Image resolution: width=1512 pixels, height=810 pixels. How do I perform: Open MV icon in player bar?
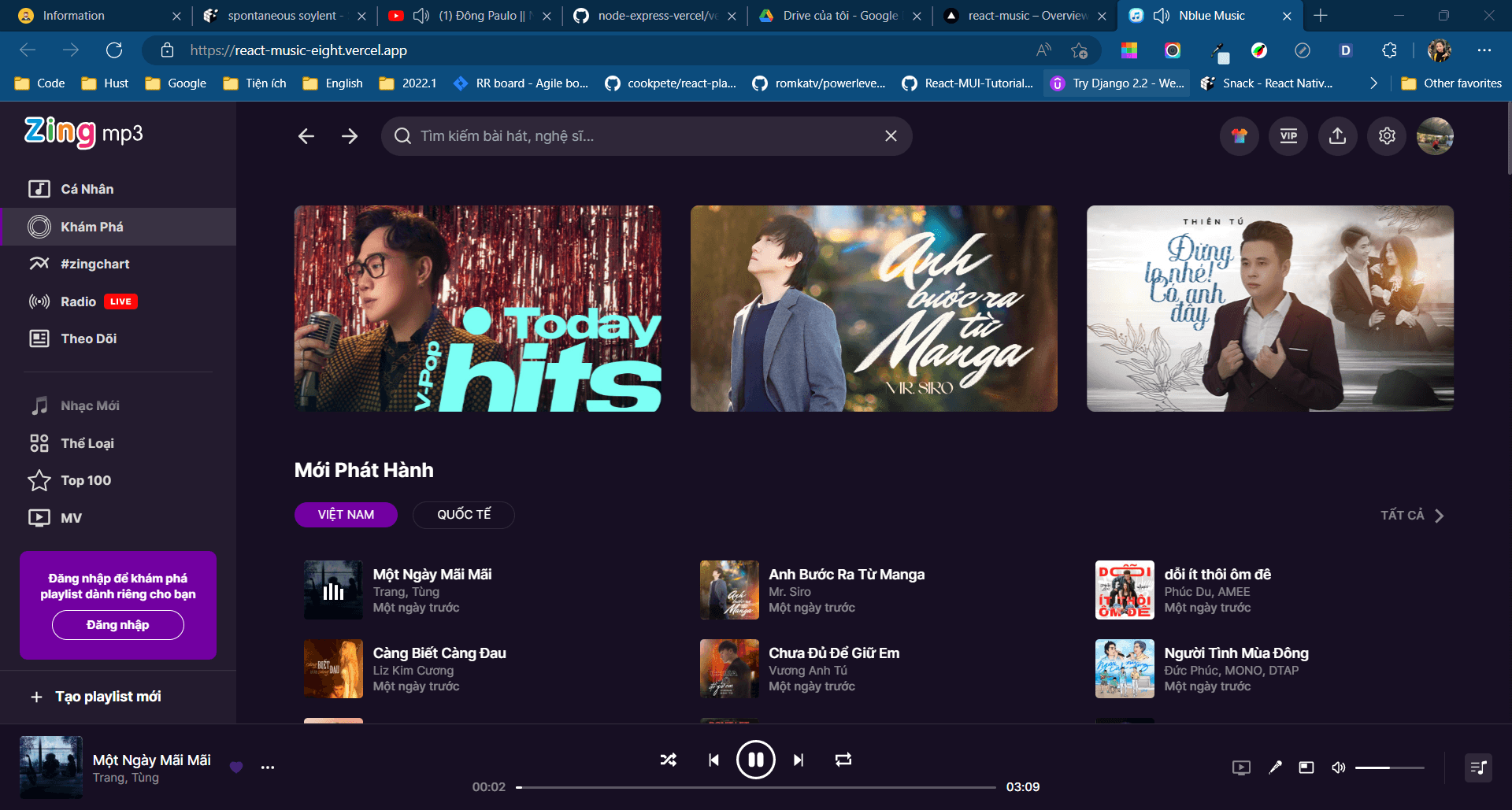pos(1241,767)
